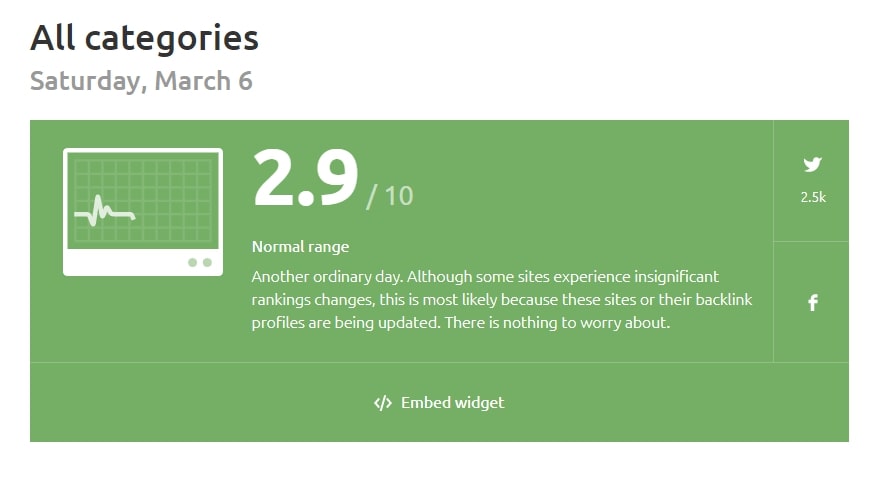This screenshot has height=480, width=893.
Task: Click the embed code brackets icon
Action: [383, 403]
